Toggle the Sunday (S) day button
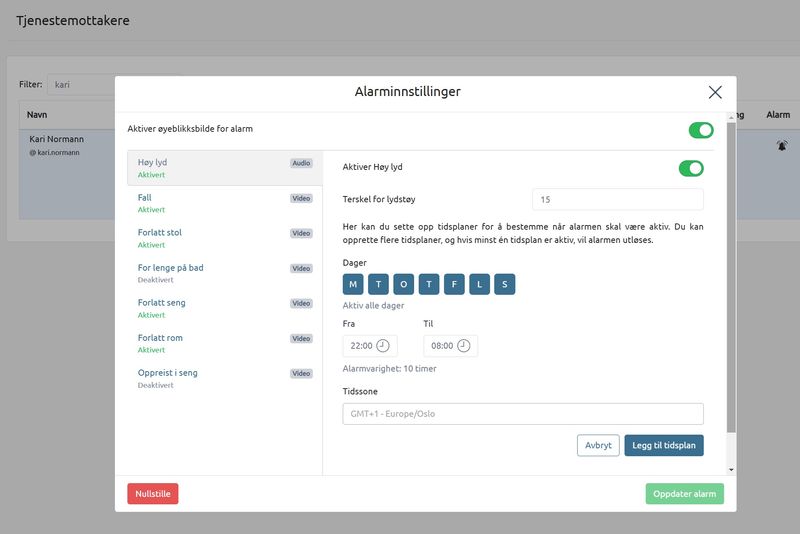 click(505, 284)
